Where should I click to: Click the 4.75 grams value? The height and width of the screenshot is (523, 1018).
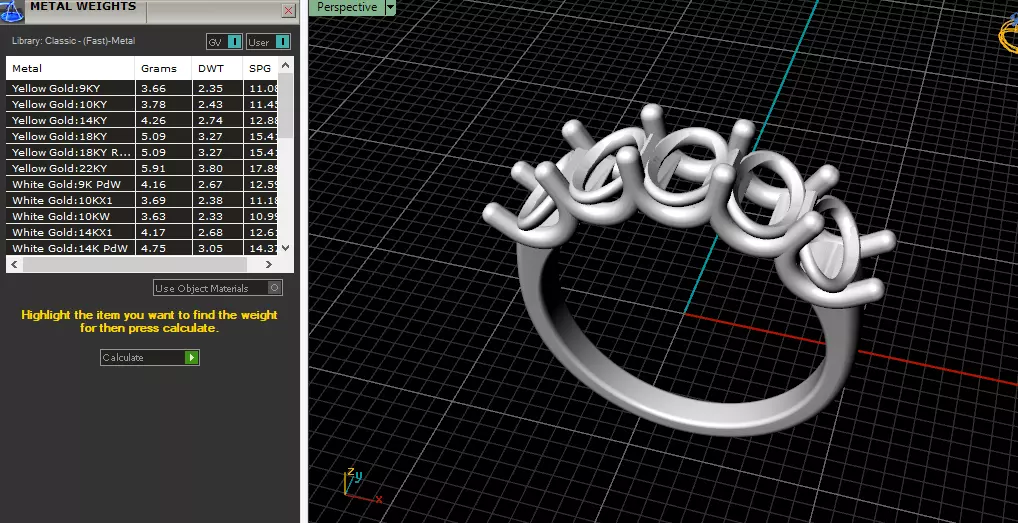coord(153,248)
